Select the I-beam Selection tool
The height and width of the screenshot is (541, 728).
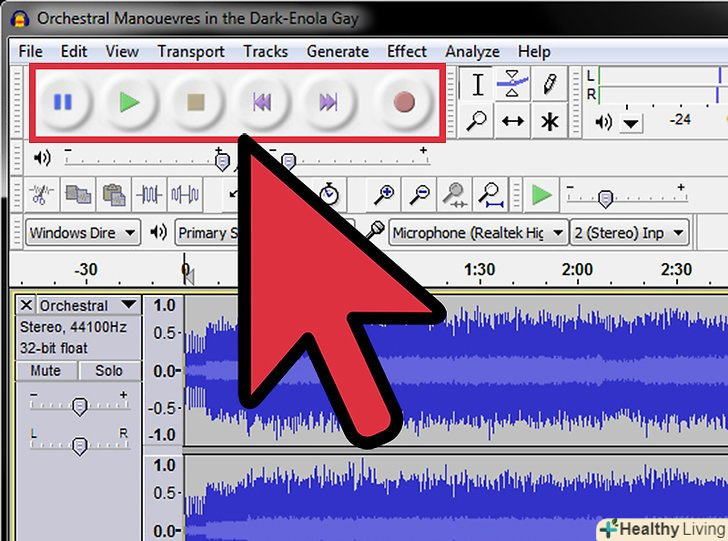(477, 85)
